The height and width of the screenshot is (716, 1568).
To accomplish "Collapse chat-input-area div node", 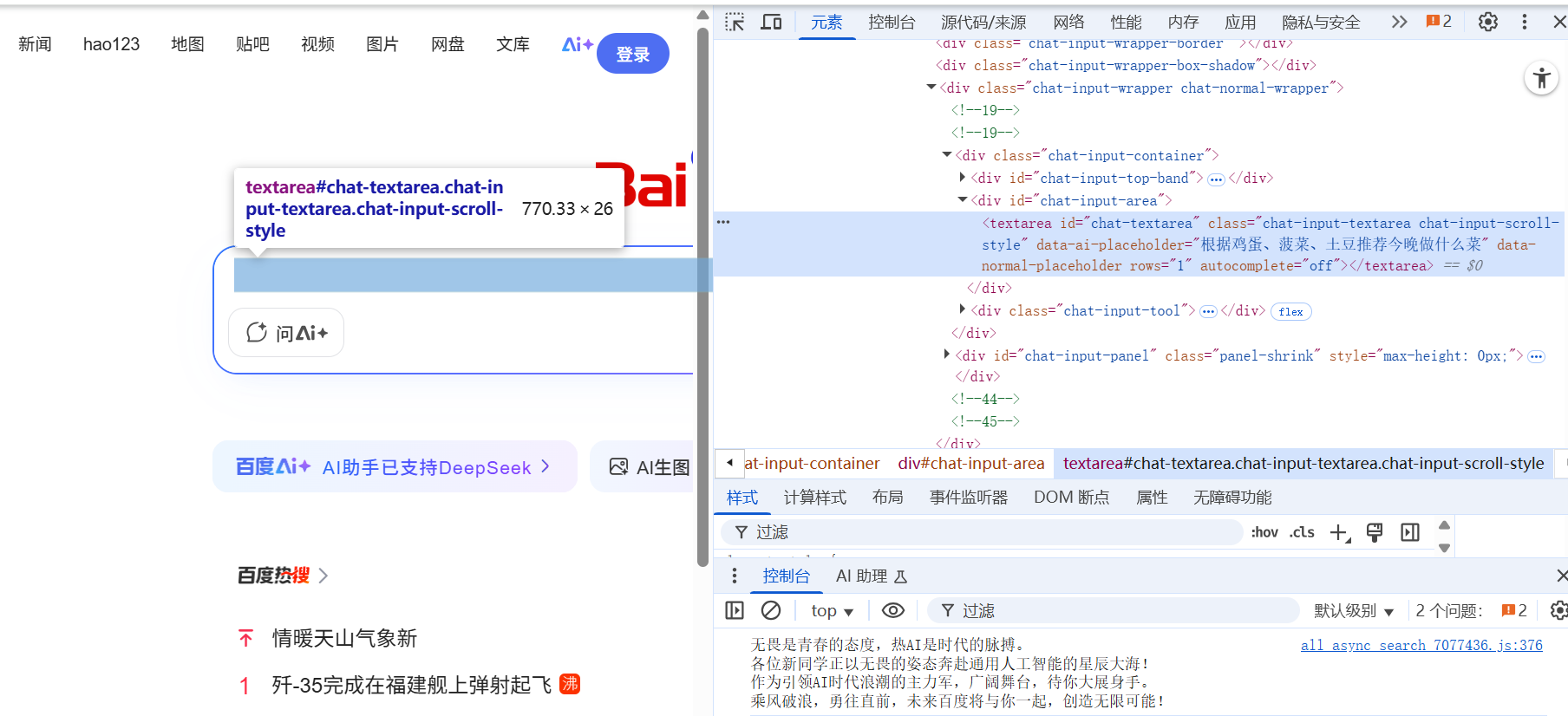I will point(963,200).
